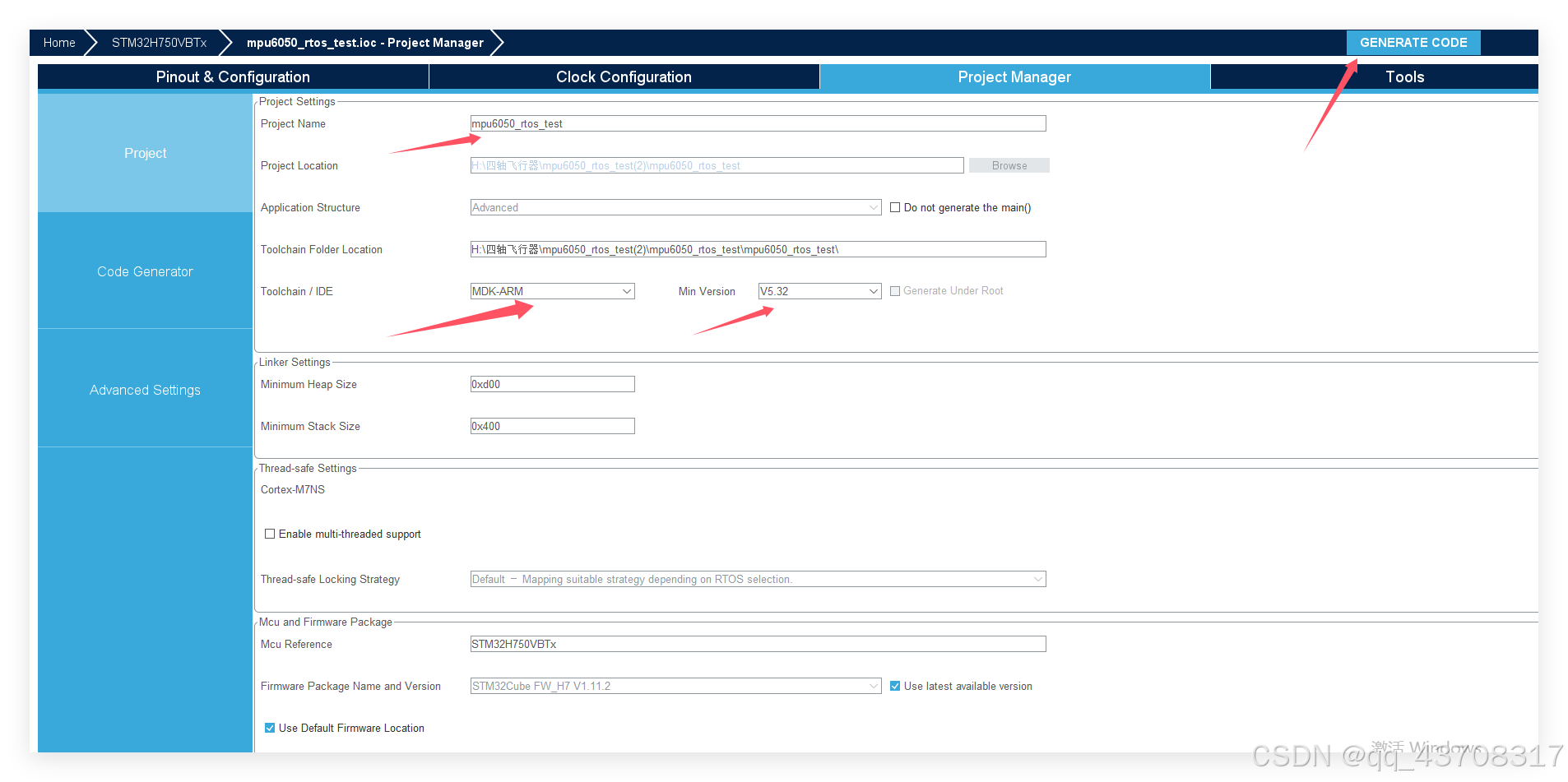Viewport: 1568px width, 782px height.
Task: Click the Toolchain / IDE label
Action: pos(297,291)
